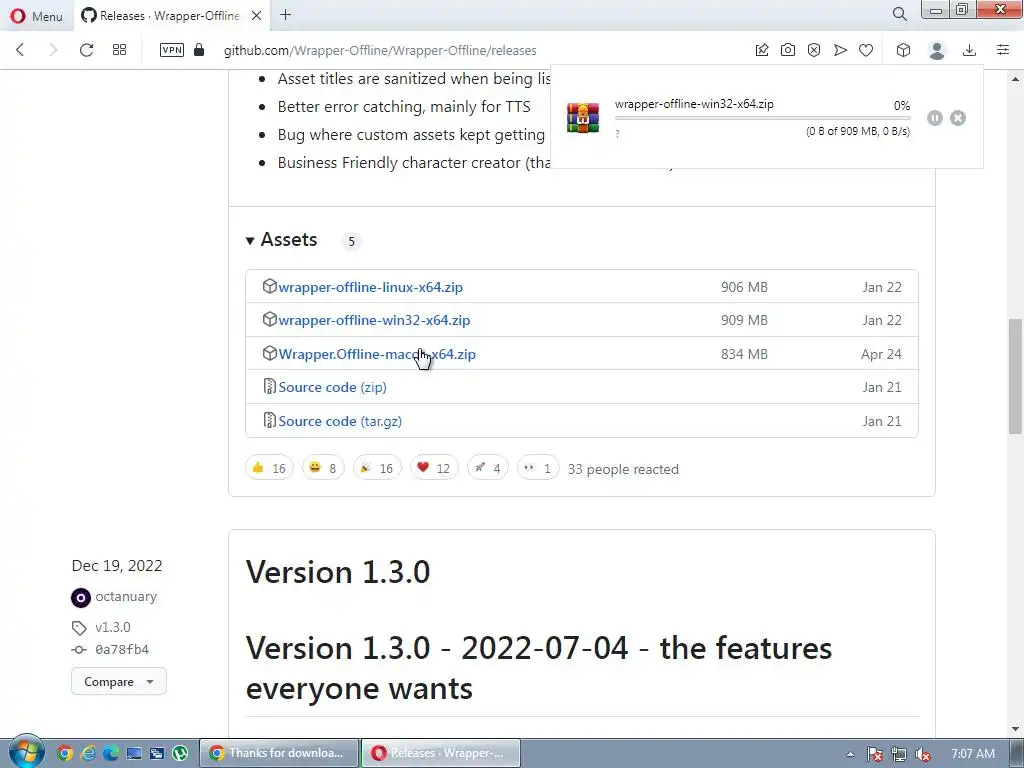Click the scrollbar down arrow
The width and height of the screenshot is (1024, 768).
click(1015, 729)
